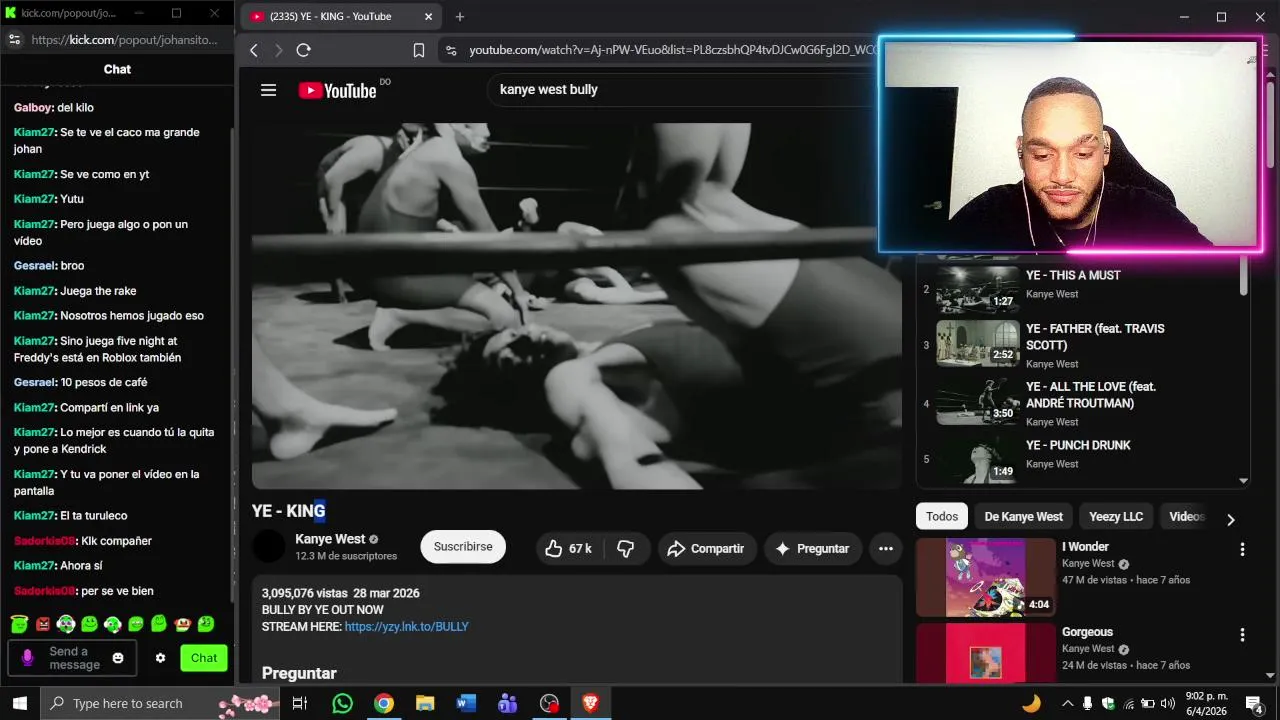The width and height of the screenshot is (1280, 720).
Task: Dislike the video
Action: click(x=626, y=548)
